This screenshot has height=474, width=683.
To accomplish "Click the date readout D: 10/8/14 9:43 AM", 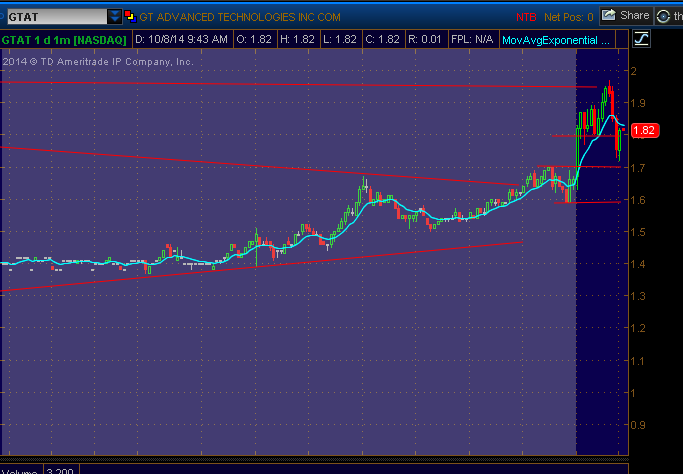I will [181, 40].
